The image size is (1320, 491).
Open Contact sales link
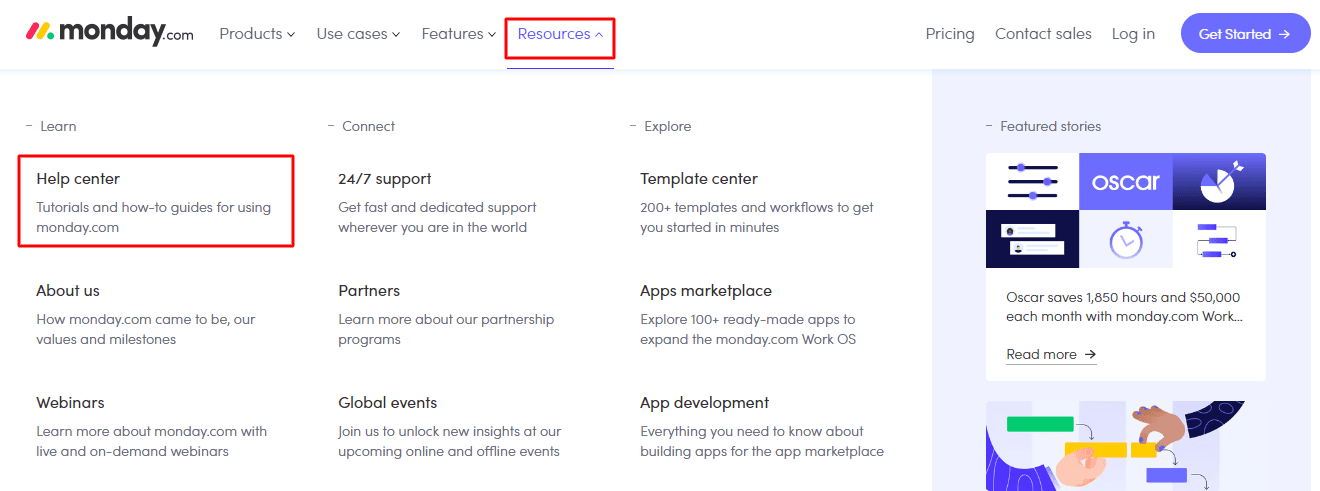[x=1043, y=34]
